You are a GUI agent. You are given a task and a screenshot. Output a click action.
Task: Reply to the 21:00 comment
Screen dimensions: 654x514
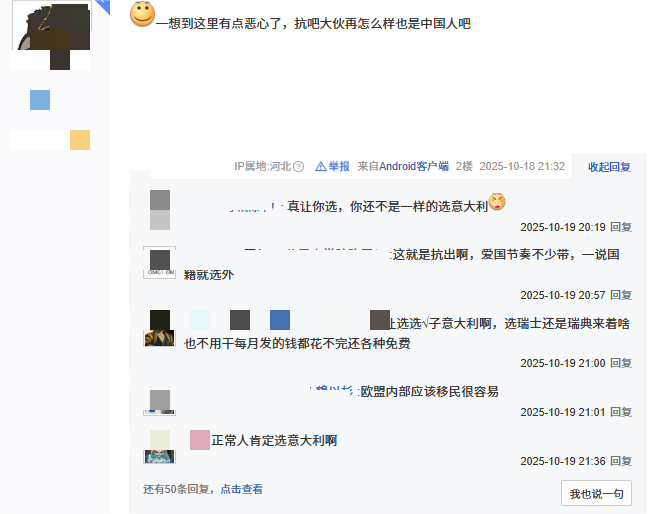click(x=621, y=363)
